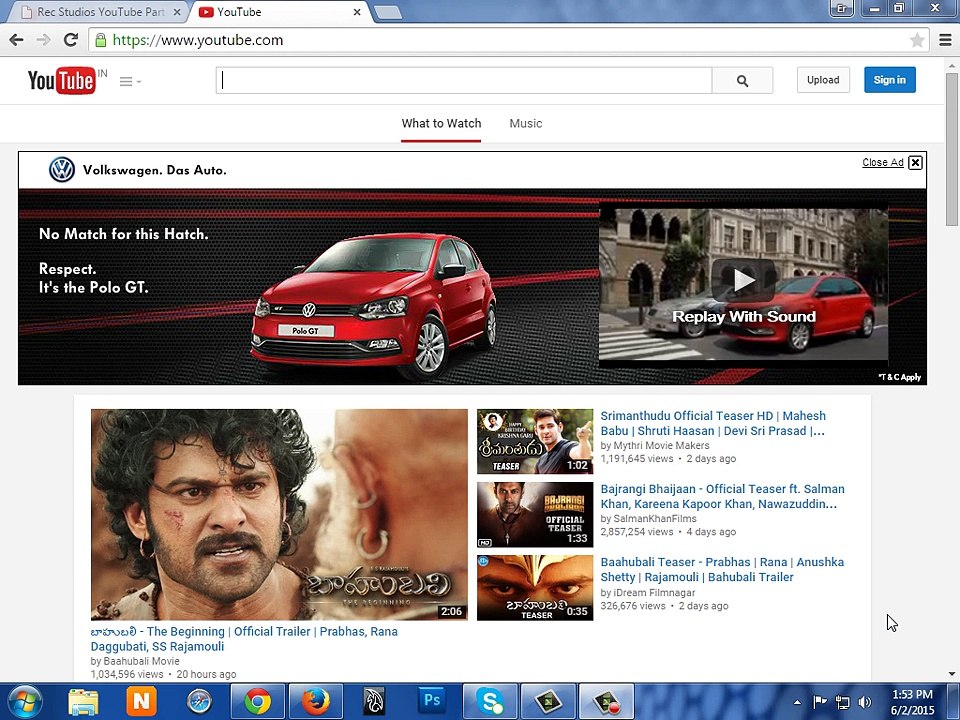The image size is (960, 720).
Task: Close the ad with the X icon
Action: 915,162
